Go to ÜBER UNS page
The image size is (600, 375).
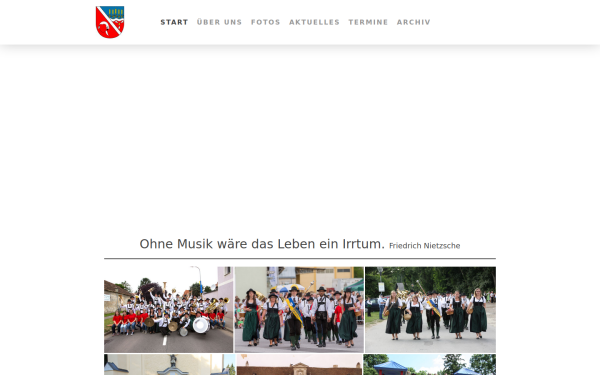tap(219, 22)
